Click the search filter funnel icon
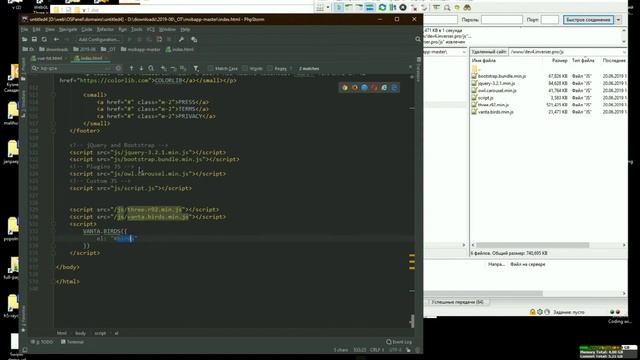The height and width of the screenshot is (360, 640). tap(196, 69)
